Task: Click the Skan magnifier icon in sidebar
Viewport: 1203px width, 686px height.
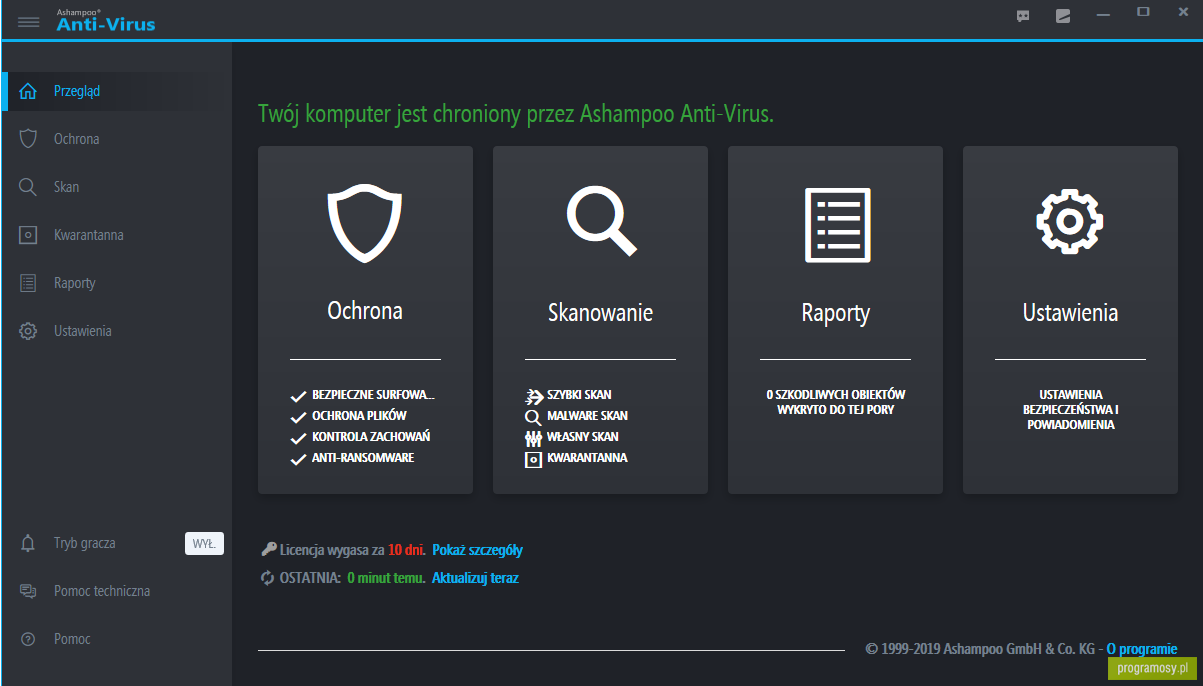Action: (28, 187)
